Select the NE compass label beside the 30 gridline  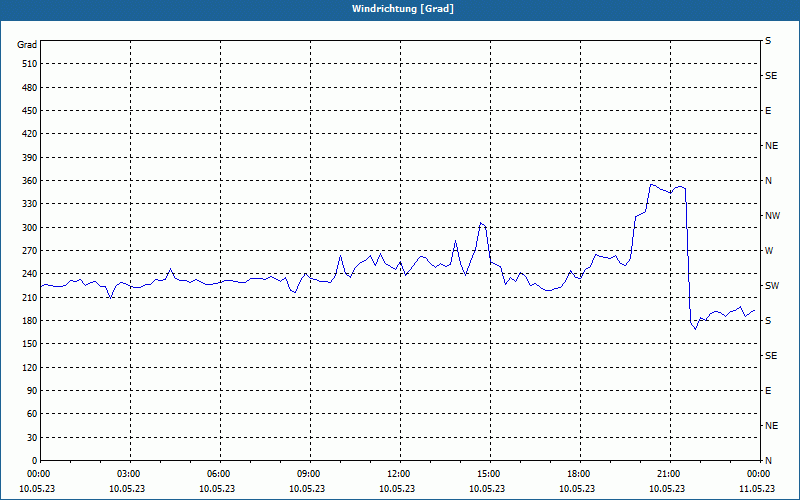771,426
